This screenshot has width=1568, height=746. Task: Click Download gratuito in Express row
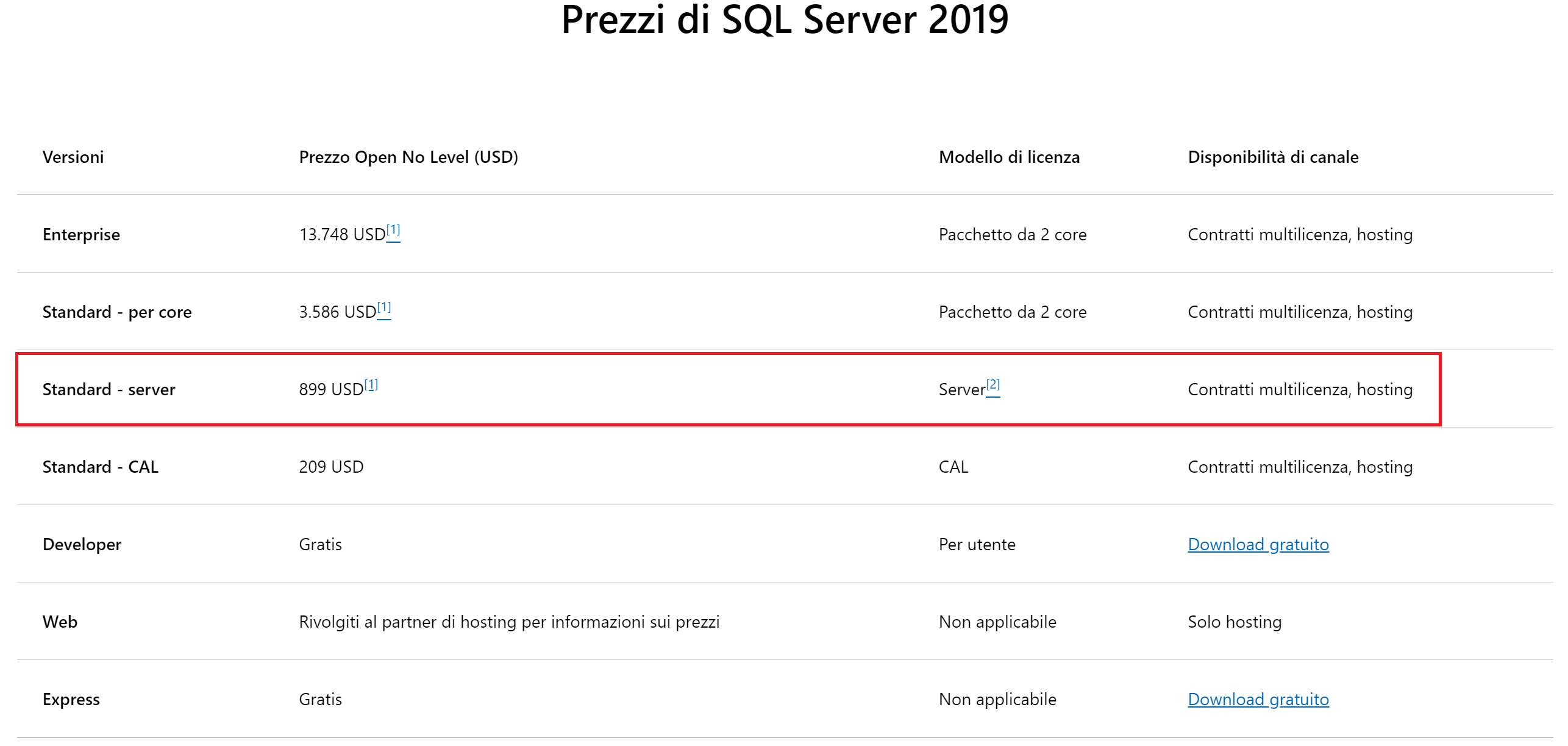click(x=1258, y=699)
